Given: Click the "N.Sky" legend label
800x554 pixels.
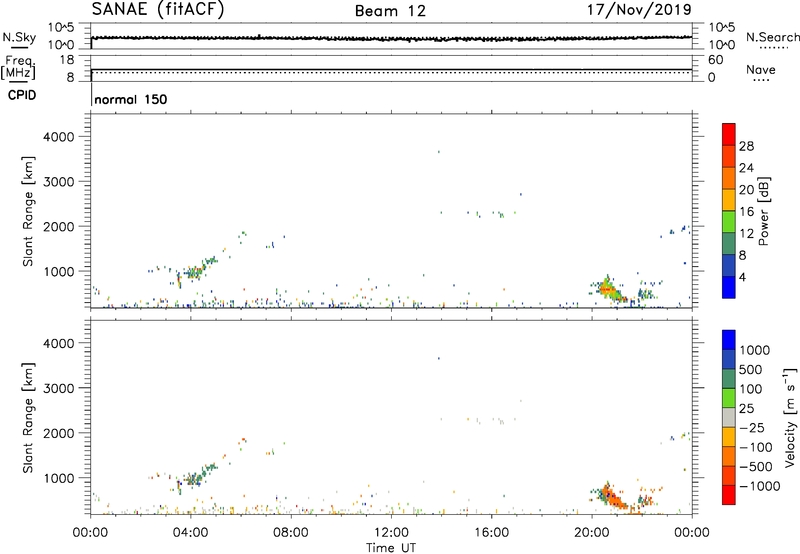Looking at the screenshot, I should click(x=19, y=37).
